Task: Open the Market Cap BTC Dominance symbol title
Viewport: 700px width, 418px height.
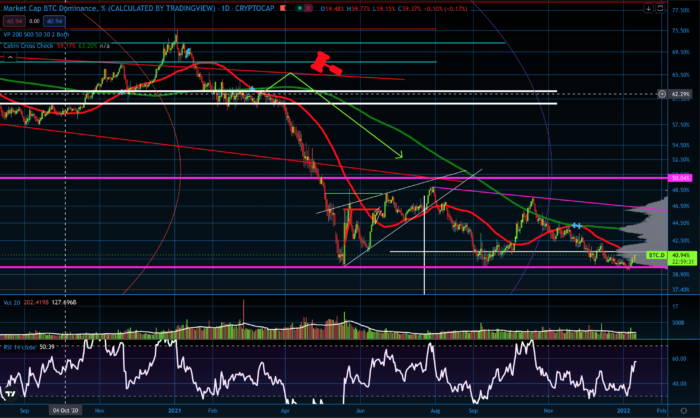Action: [90, 9]
